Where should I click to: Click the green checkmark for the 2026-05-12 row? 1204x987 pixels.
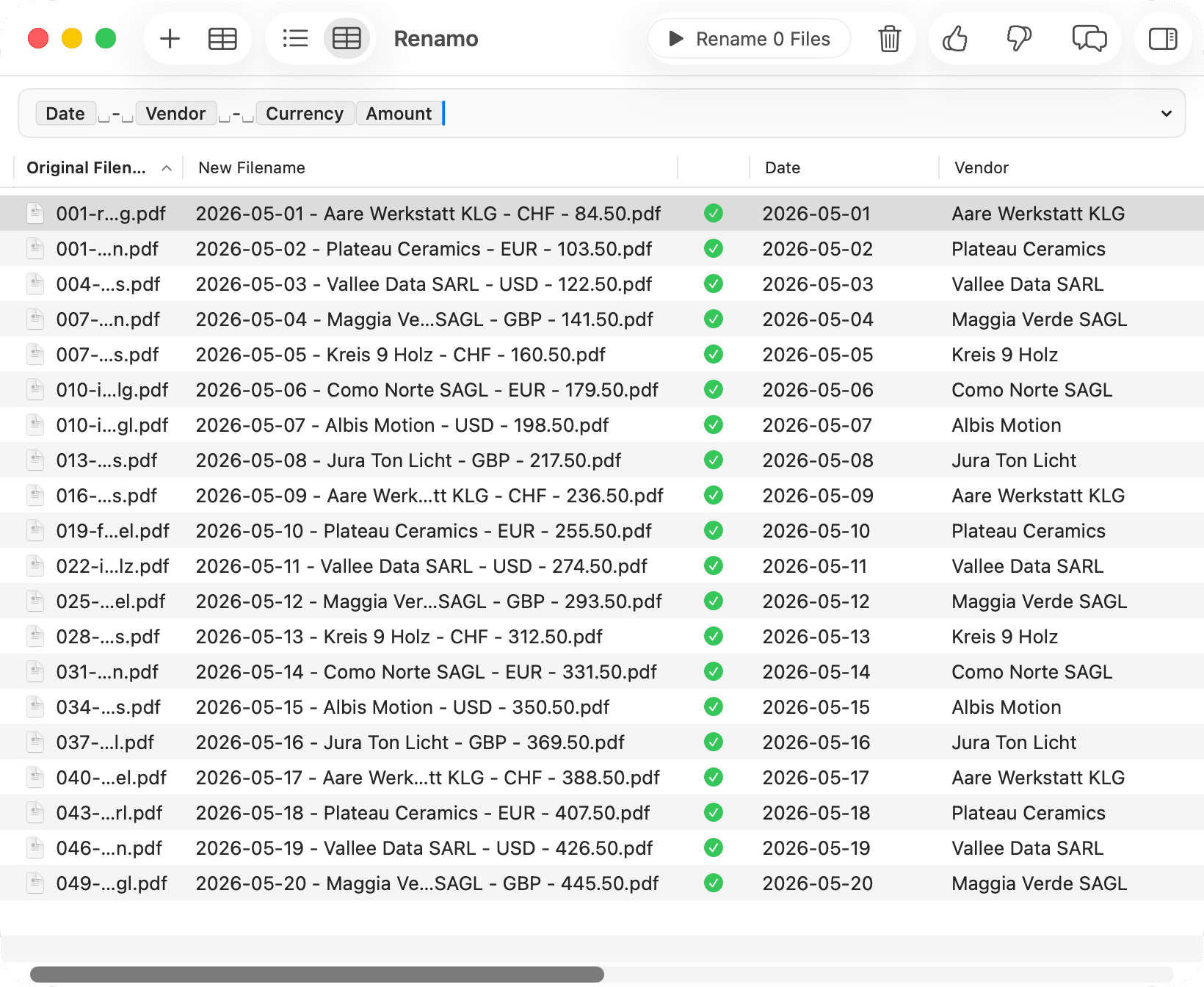714,601
